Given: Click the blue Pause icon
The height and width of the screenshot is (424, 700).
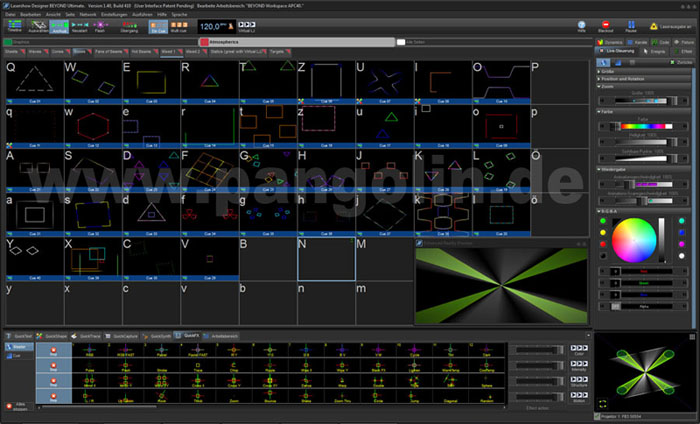Looking at the screenshot, I should [x=631, y=26].
